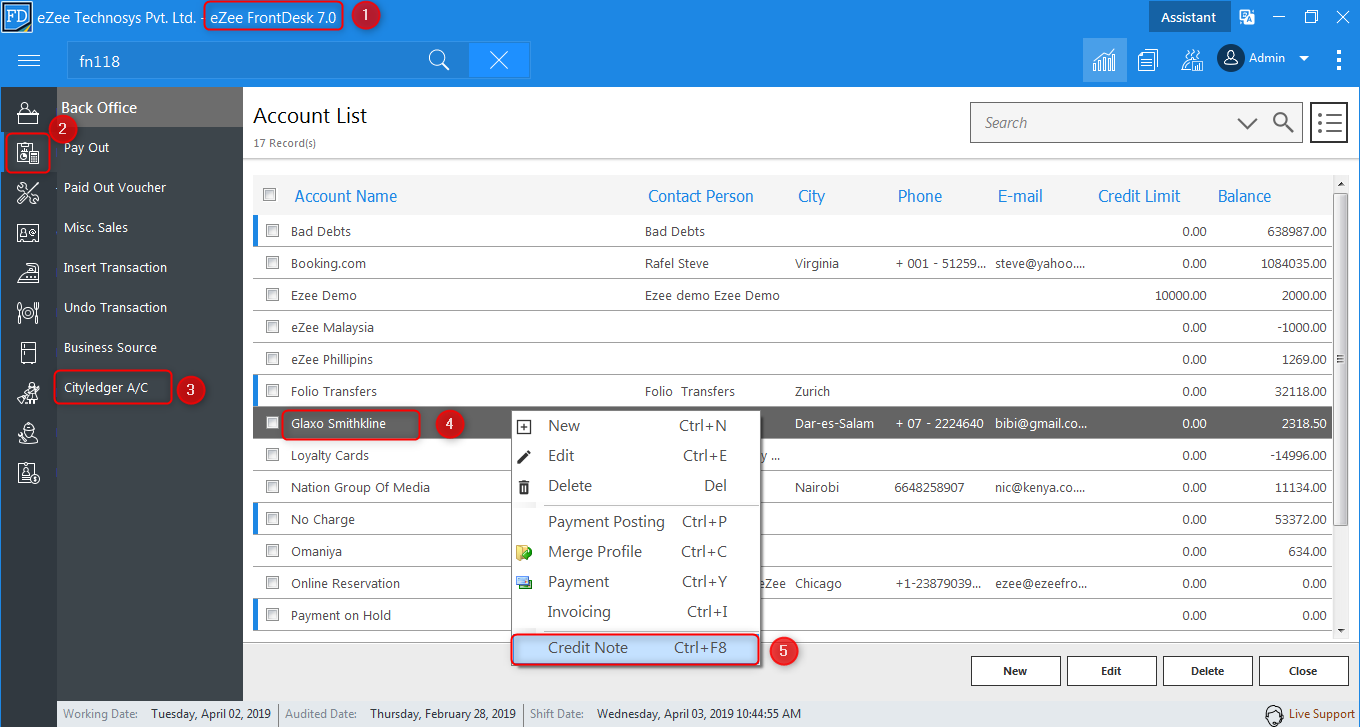Image resolution: width=1360 pixels, height=727 pixels.
Task: Select the Back Office calculator sidebar icon
Action: point(28,153)
